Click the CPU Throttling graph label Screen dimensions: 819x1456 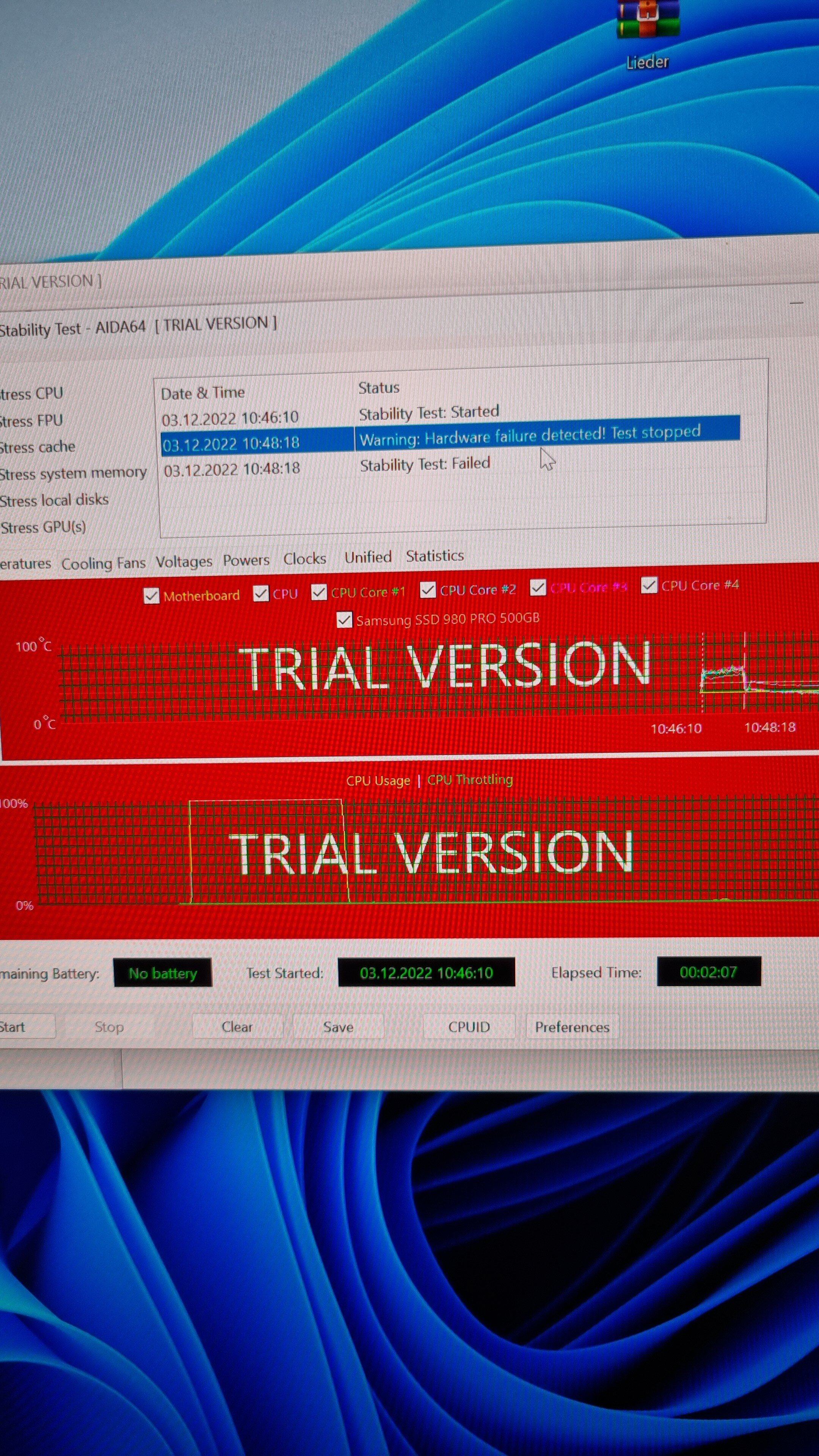[x=470, y=780]
